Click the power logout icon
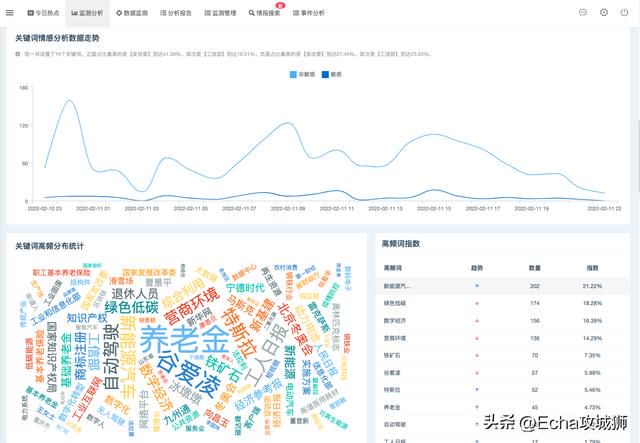The height and width of the screenshot is (443, 640). click(x=624, y=12)
